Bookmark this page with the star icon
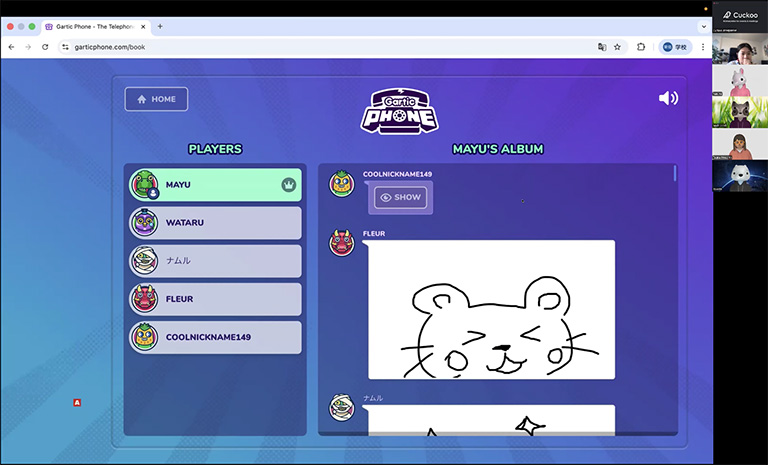 [x=617, y=47]
